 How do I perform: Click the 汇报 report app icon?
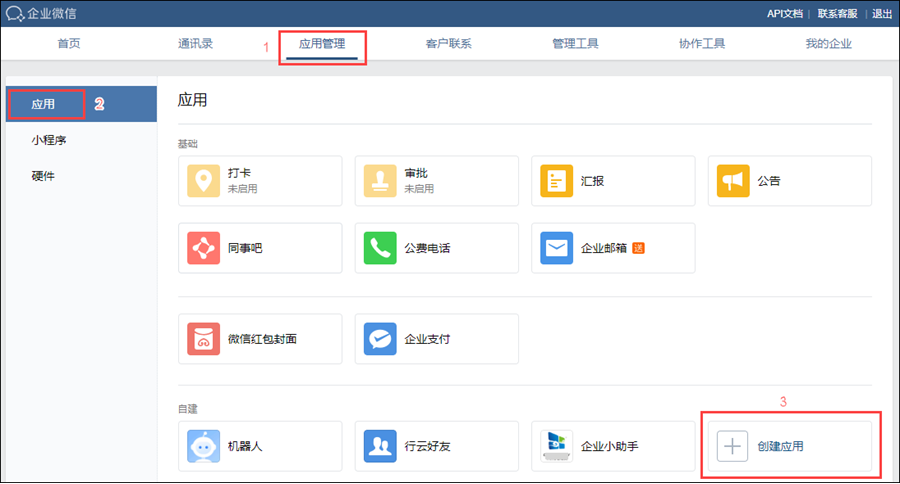(557, 181)
